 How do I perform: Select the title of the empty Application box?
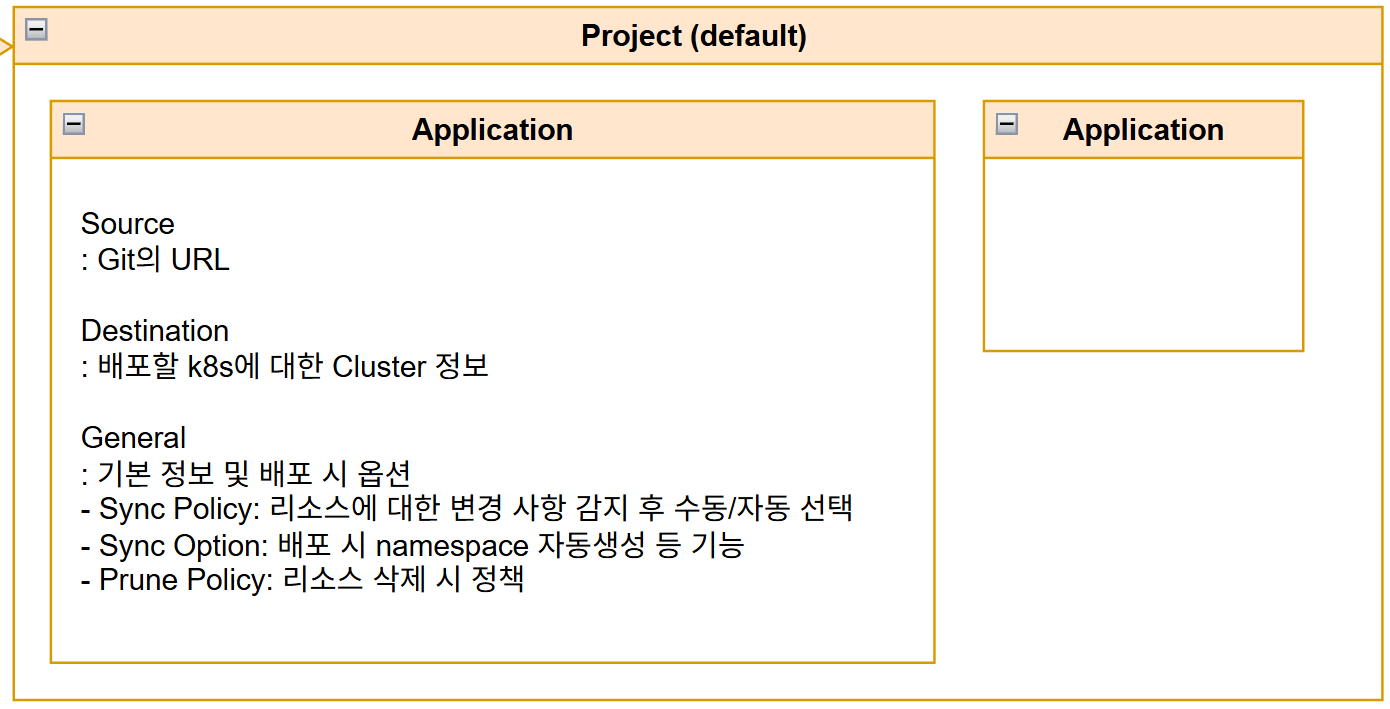1143,130
